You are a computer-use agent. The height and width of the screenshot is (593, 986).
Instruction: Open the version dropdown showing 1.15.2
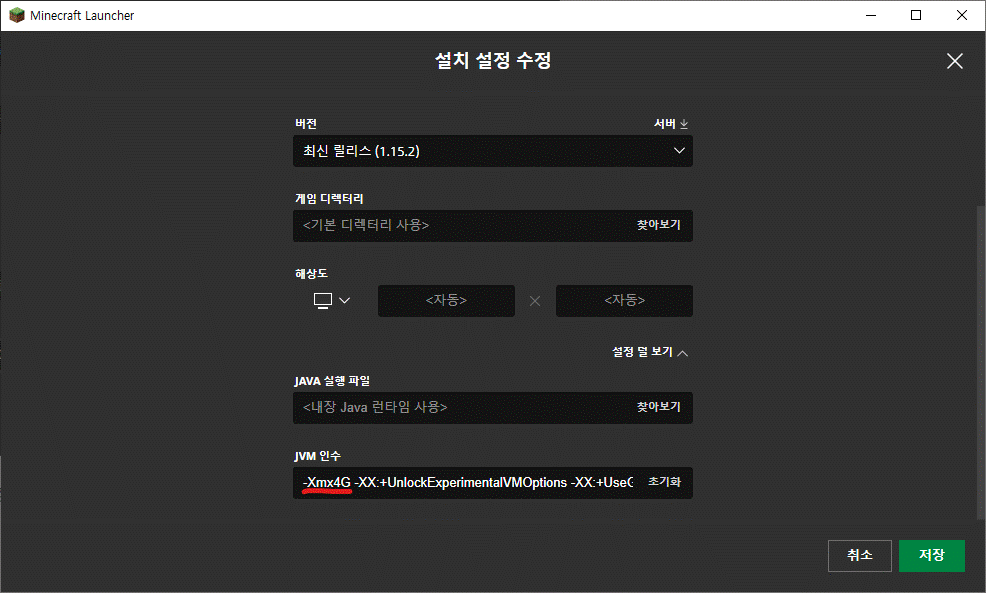click(492, 151)
